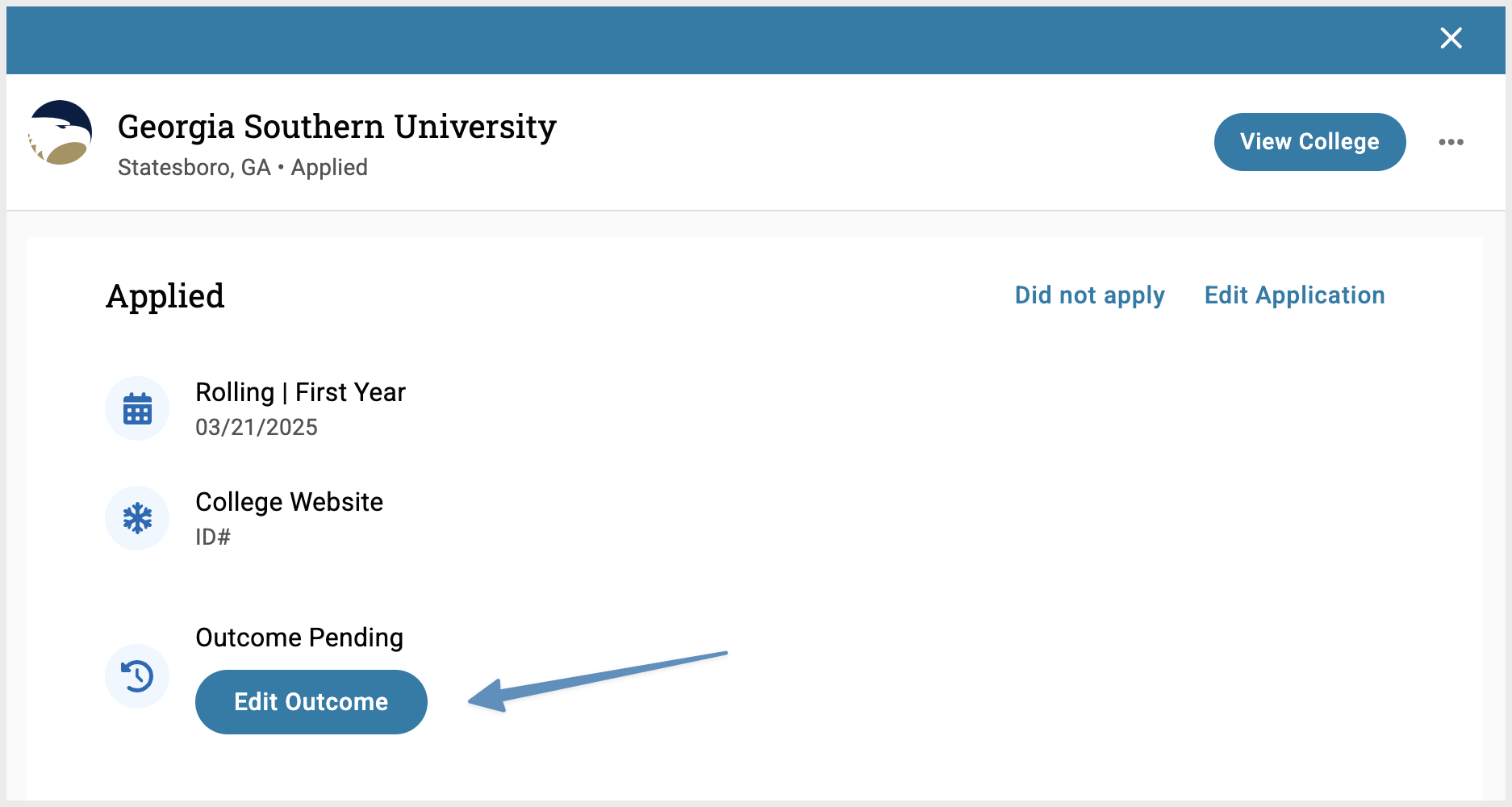
Task: Click the Outcome Pending status text
Action: (299, 638)
